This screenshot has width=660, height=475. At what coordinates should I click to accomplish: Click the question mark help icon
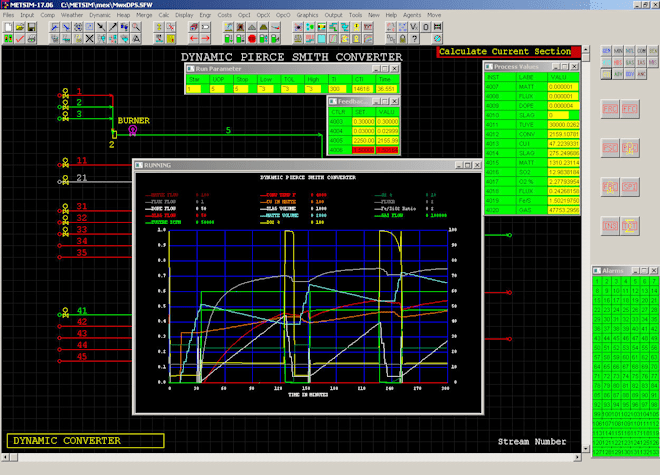point(415,39)
